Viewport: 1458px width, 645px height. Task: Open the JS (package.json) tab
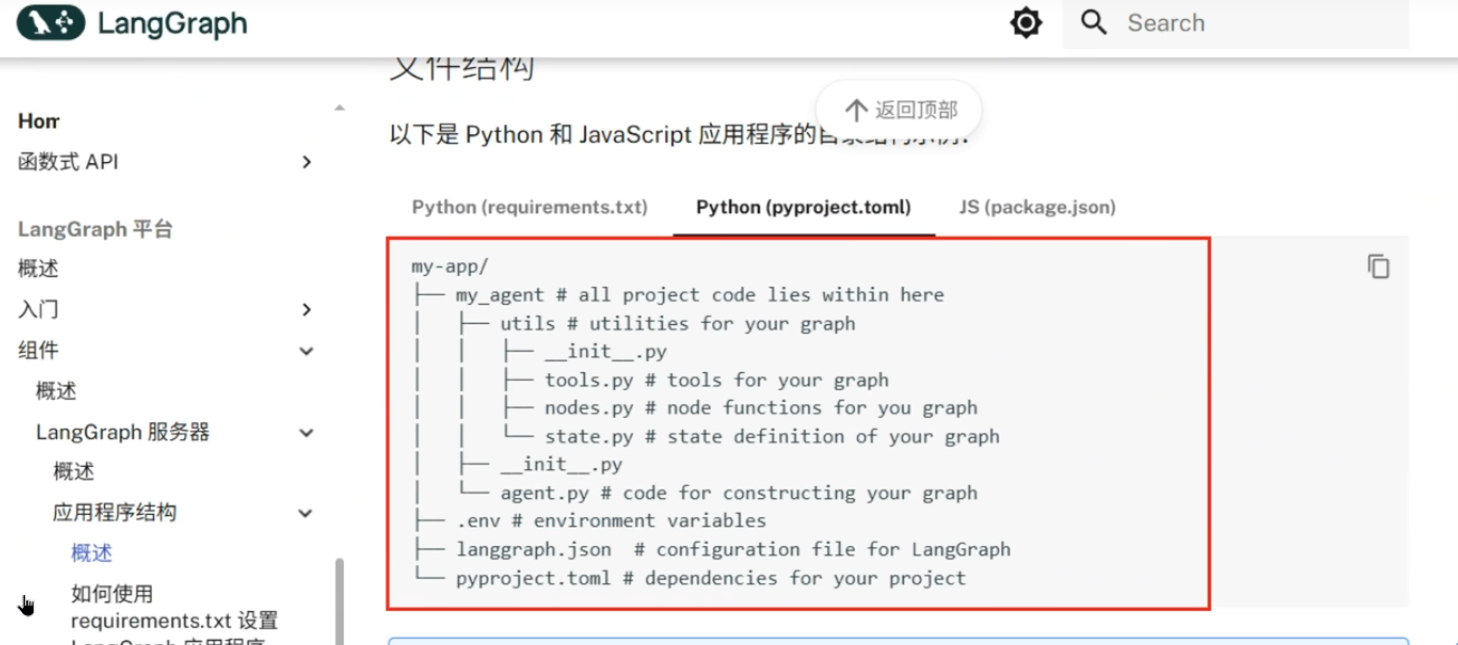1037,207
